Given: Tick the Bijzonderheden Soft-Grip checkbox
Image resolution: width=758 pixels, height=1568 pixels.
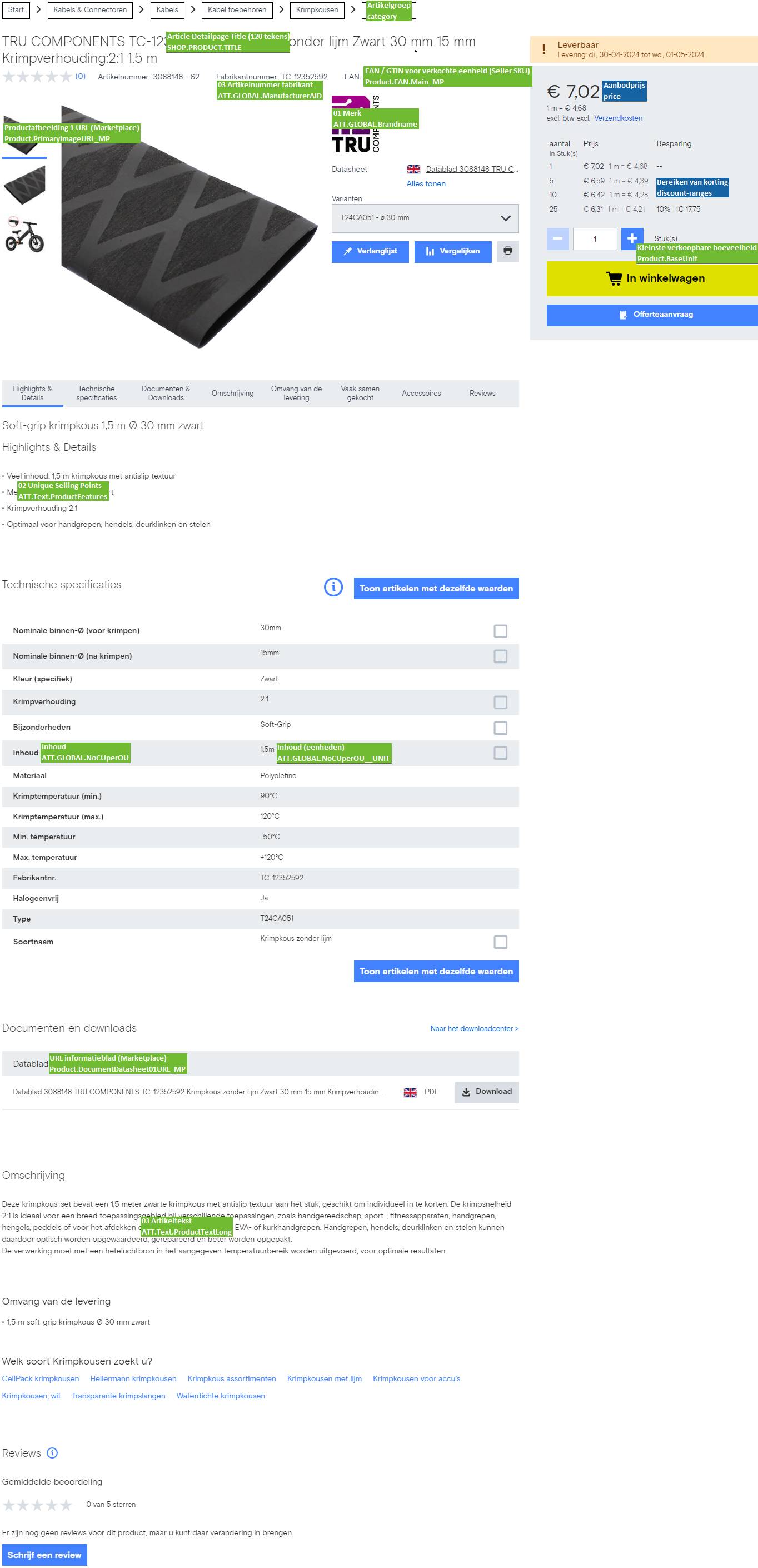Looking at the screenshot, I should point(500,728).
